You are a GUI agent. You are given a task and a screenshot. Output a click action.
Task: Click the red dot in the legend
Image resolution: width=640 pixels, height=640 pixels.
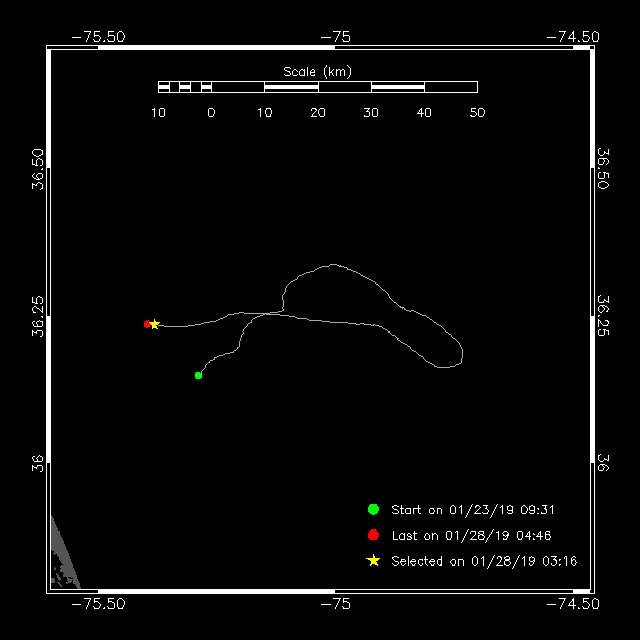point(373,535)
